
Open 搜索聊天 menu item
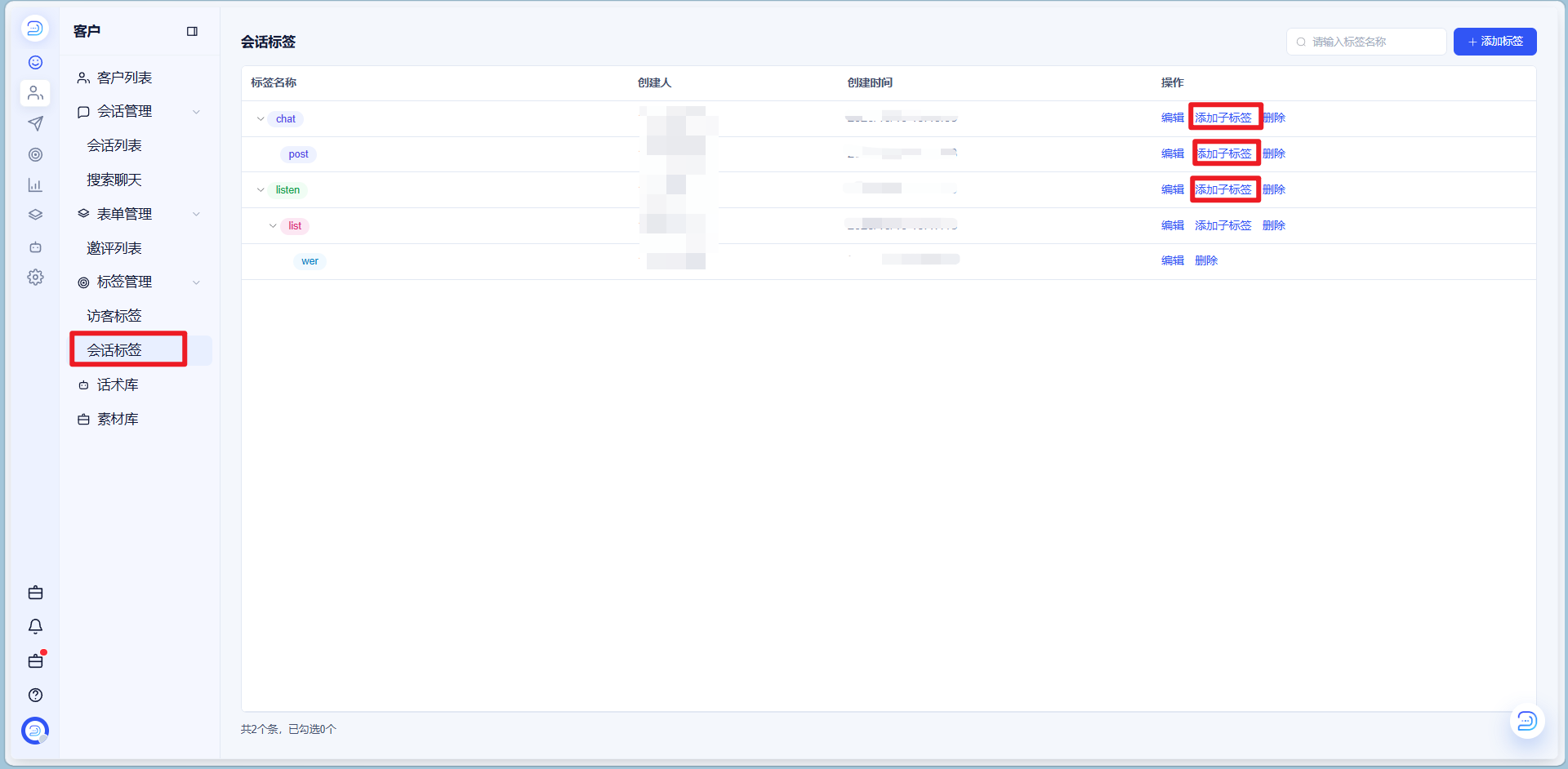coord(114,180)
